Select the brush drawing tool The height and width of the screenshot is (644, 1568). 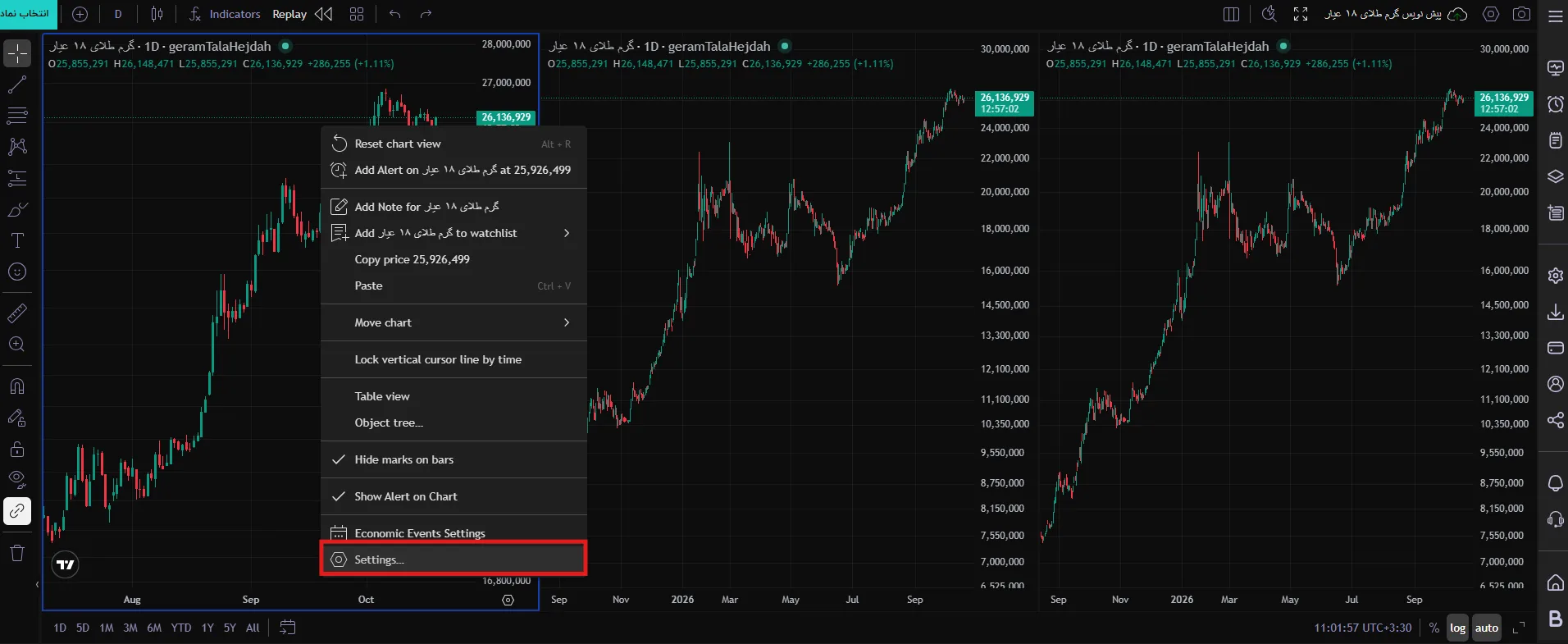tap(17, 210)
